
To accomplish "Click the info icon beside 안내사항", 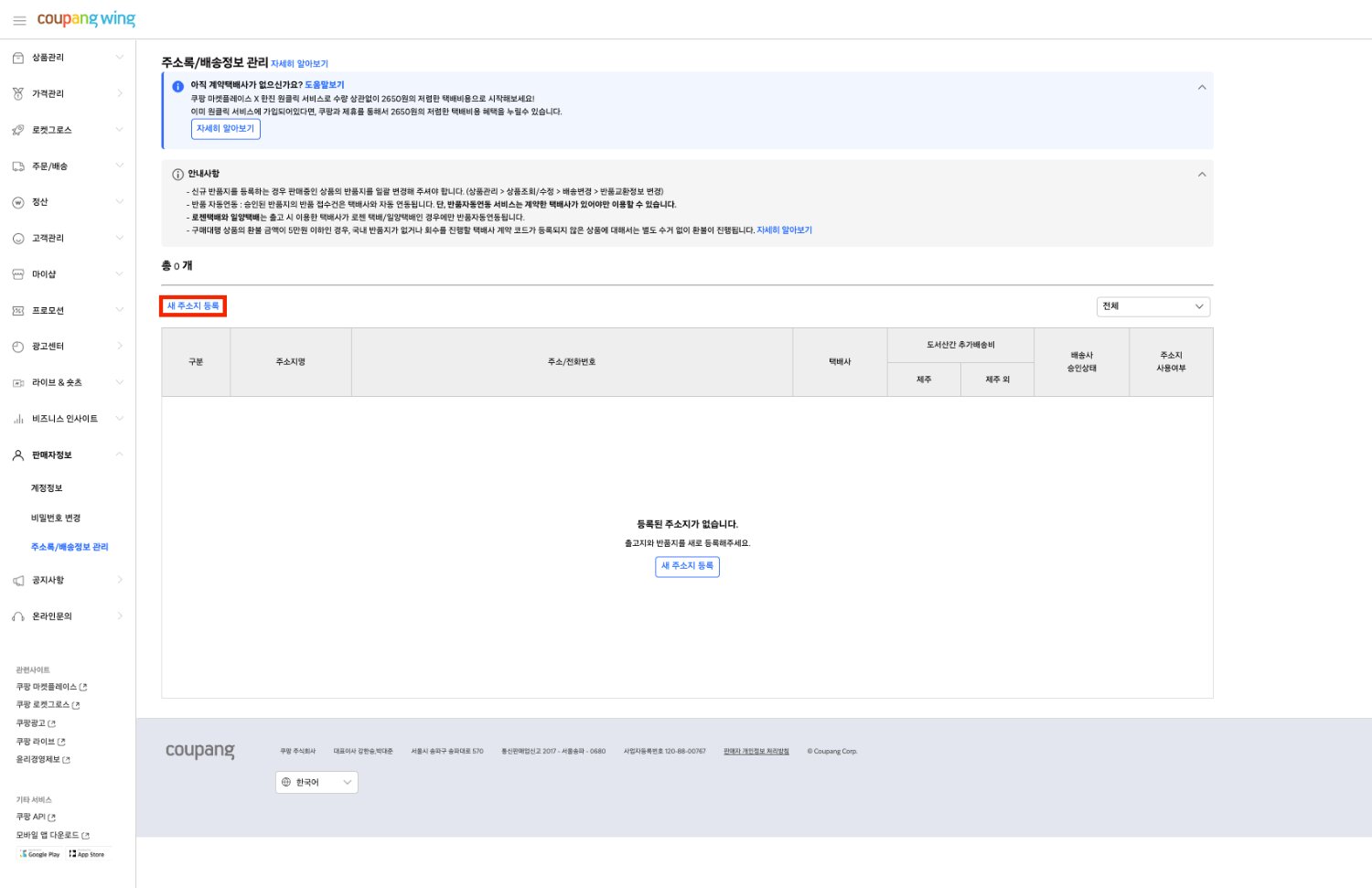I will (x=177, y=174).
